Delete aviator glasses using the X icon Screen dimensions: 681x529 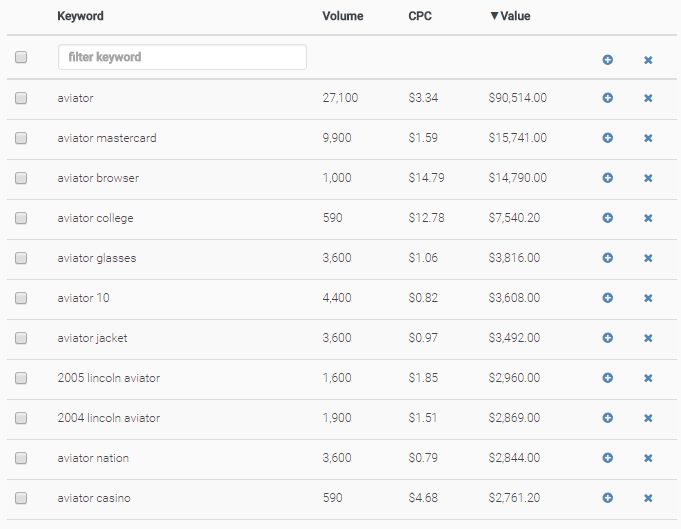coord(648,258)
